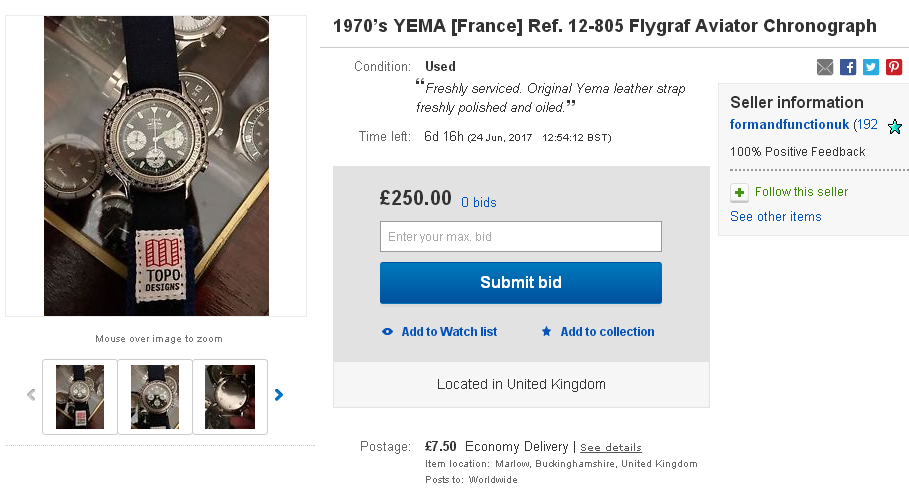Click the main watch product image

156,166
